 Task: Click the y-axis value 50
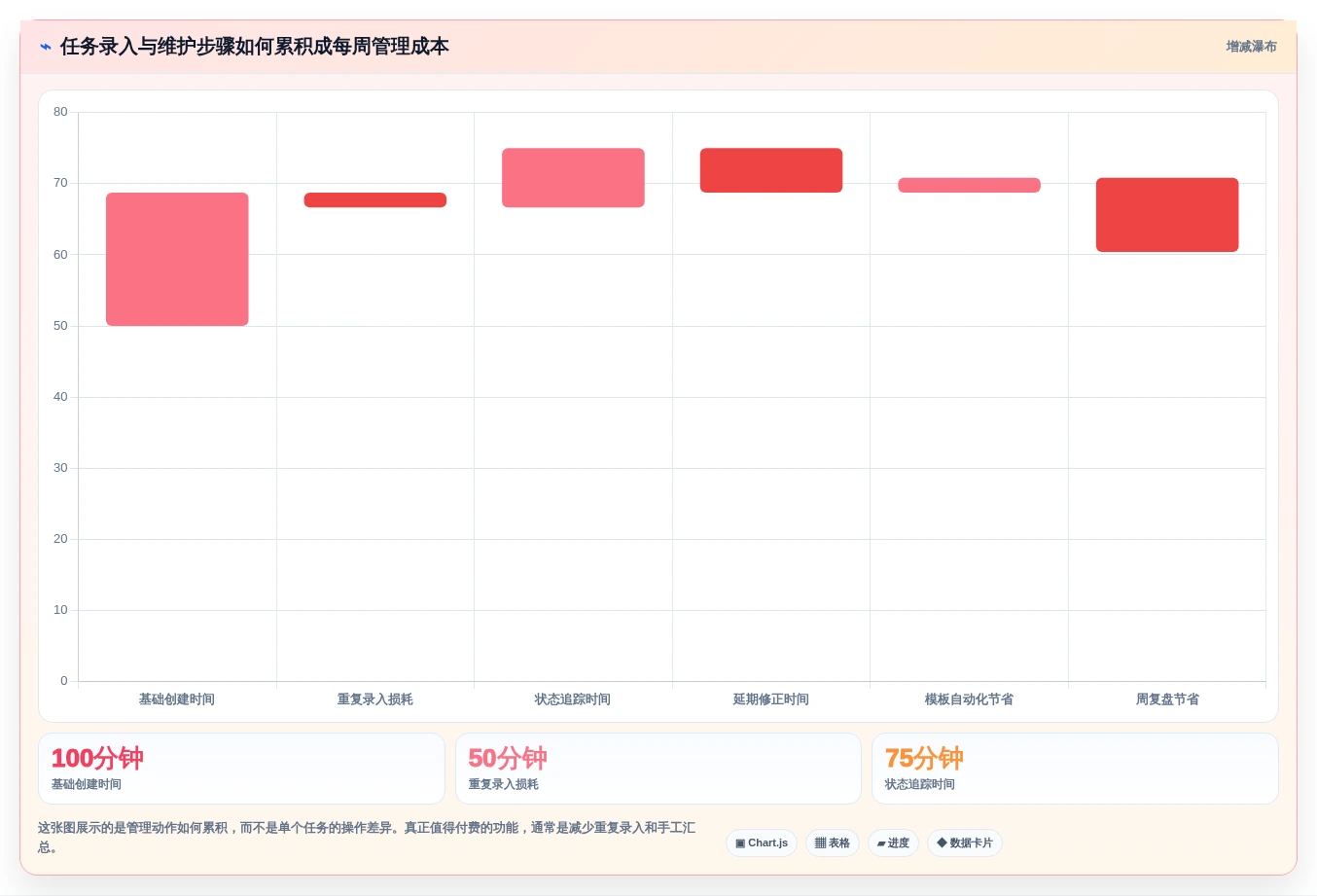tap(60, 326)
